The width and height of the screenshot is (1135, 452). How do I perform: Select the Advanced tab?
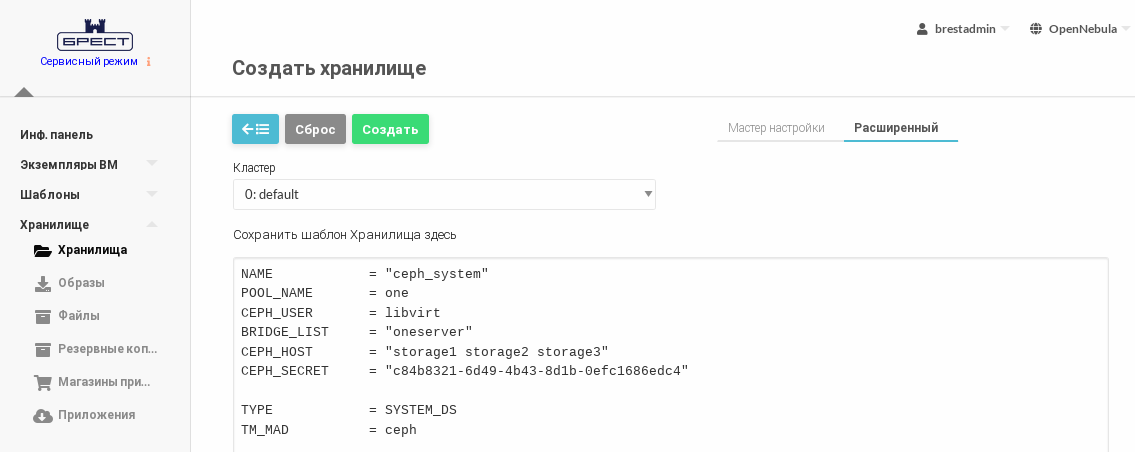tap(896, 128)
